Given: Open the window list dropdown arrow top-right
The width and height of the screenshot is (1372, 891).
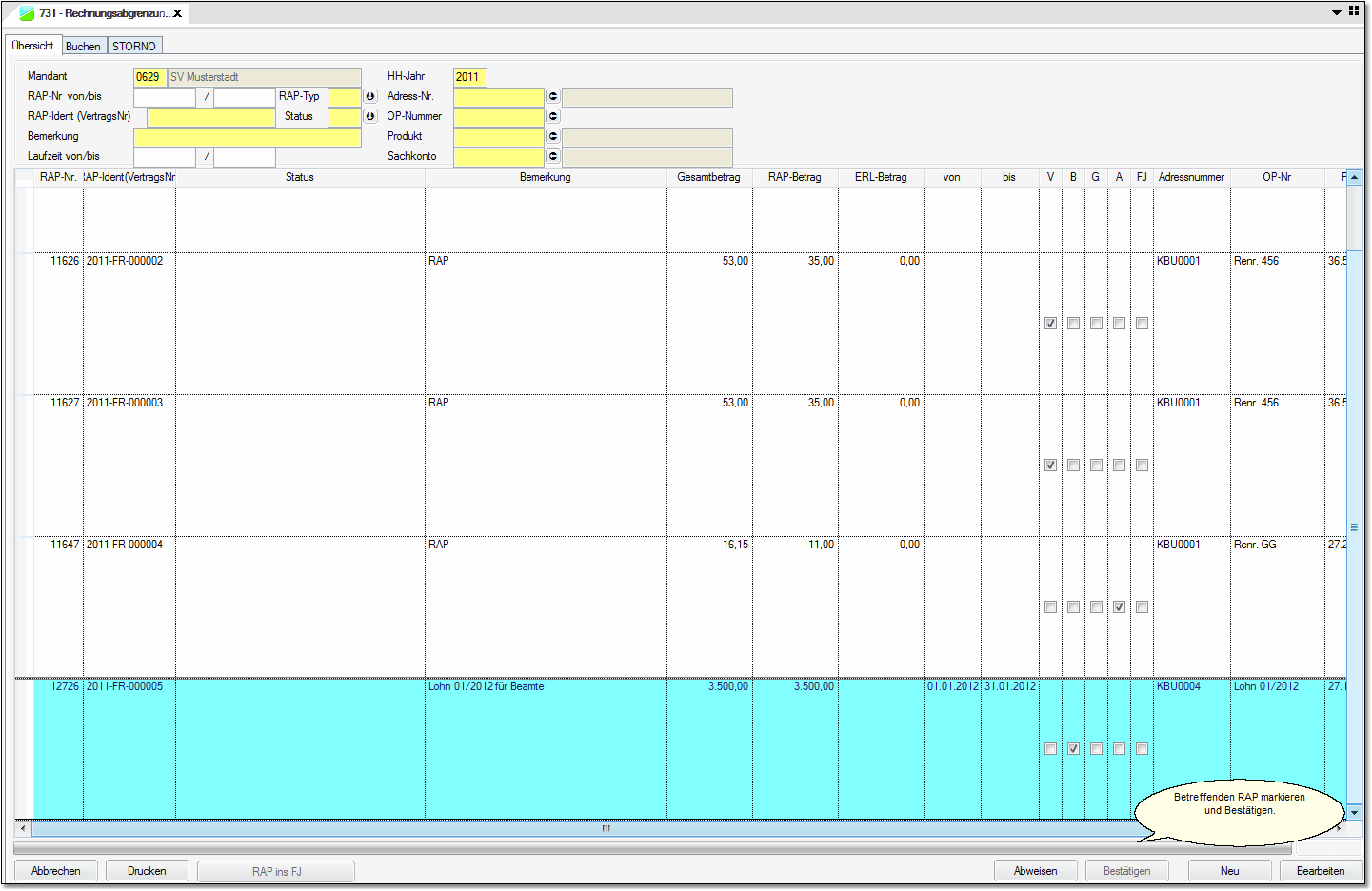Looking at the screenshot, I should pos(1337,12).
